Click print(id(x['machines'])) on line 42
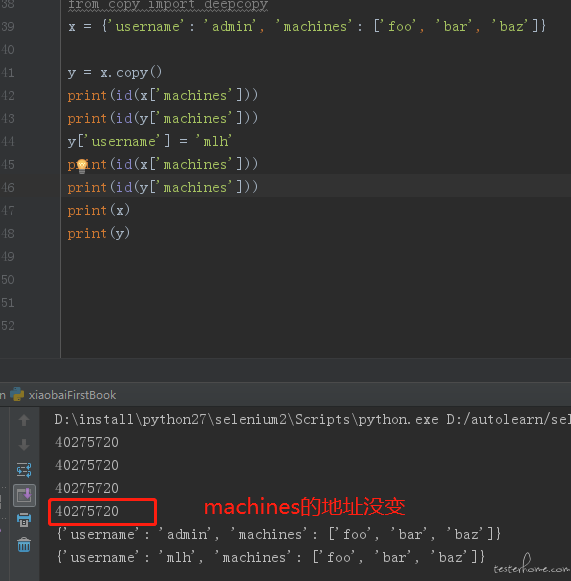 (163, 96)
